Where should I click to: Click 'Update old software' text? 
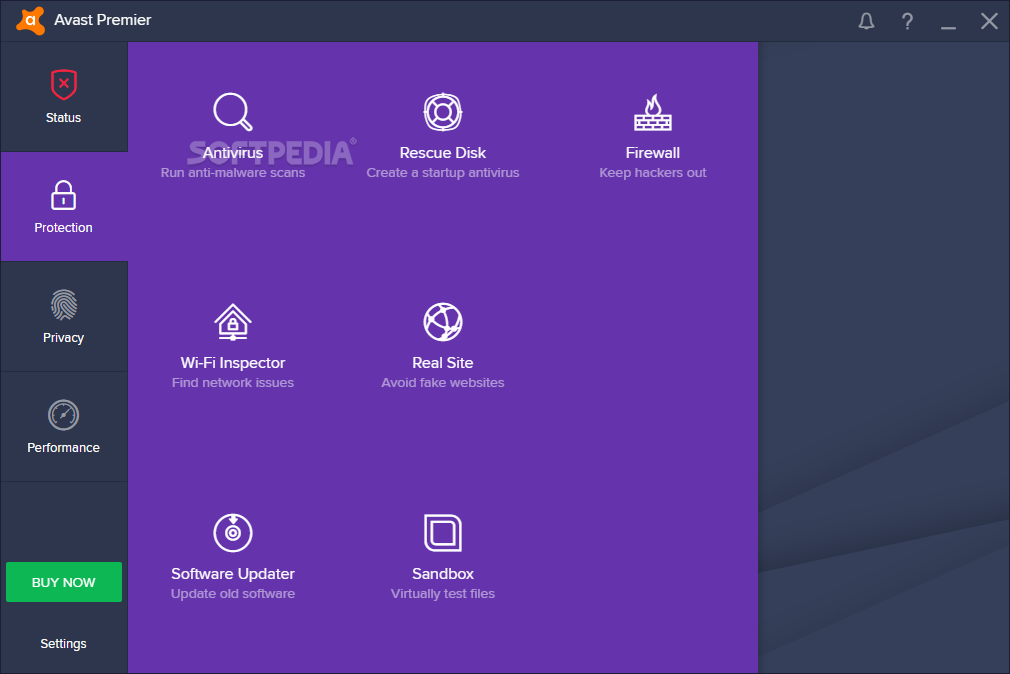pos(233,593)
